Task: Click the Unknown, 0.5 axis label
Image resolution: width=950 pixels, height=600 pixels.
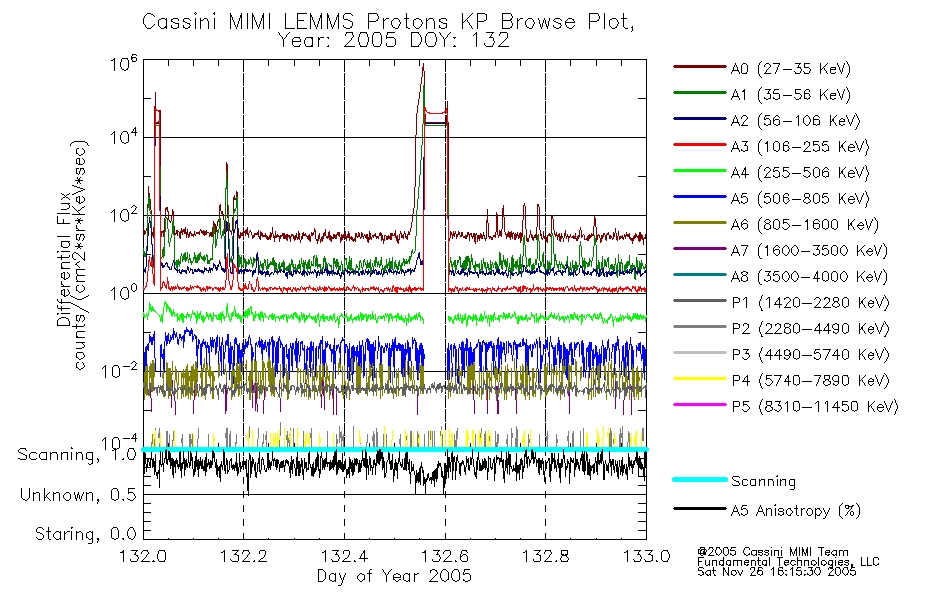Action: click(78, 495)
